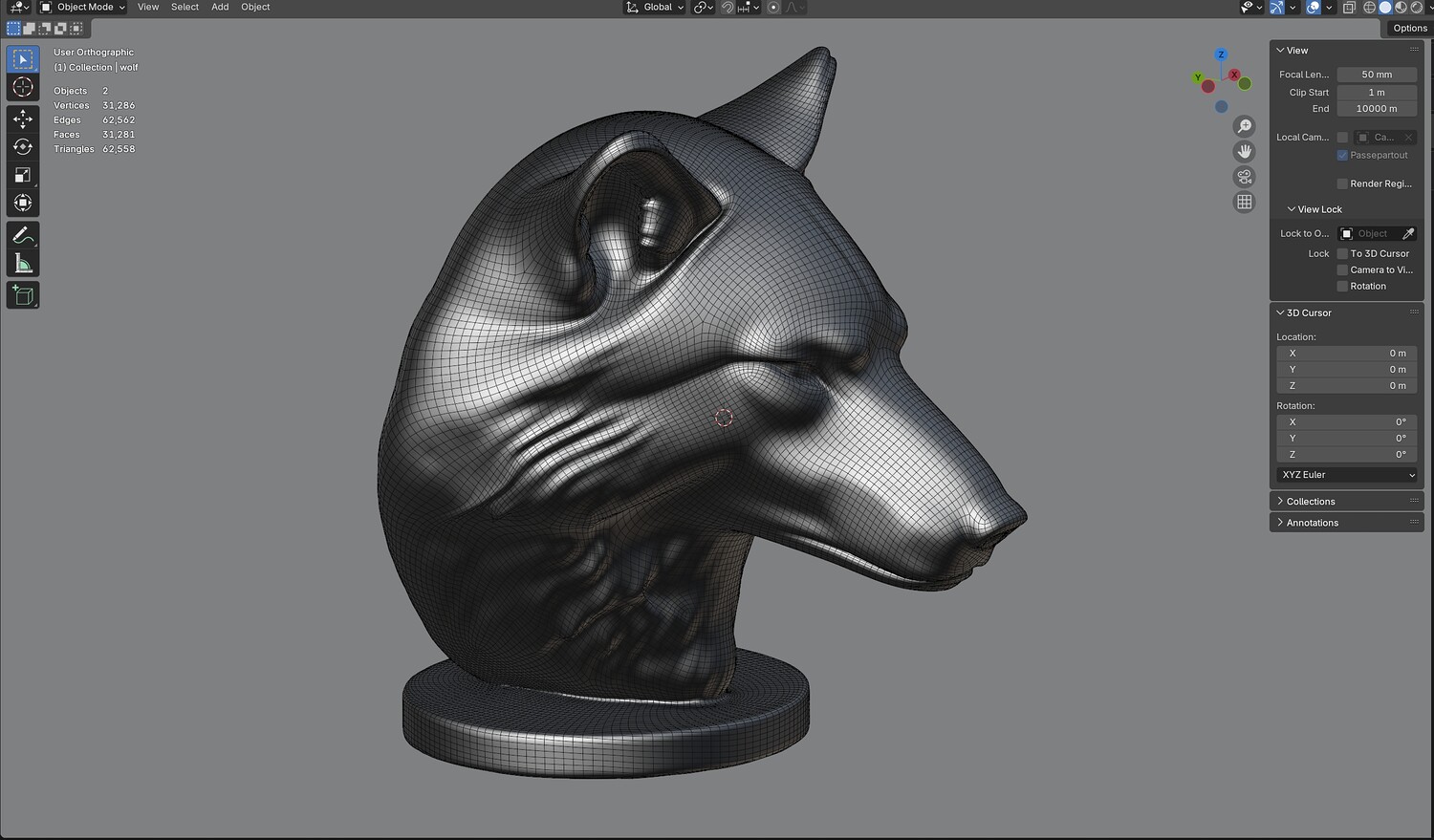Open the editor type dropdown

click(x=17, y=7)
